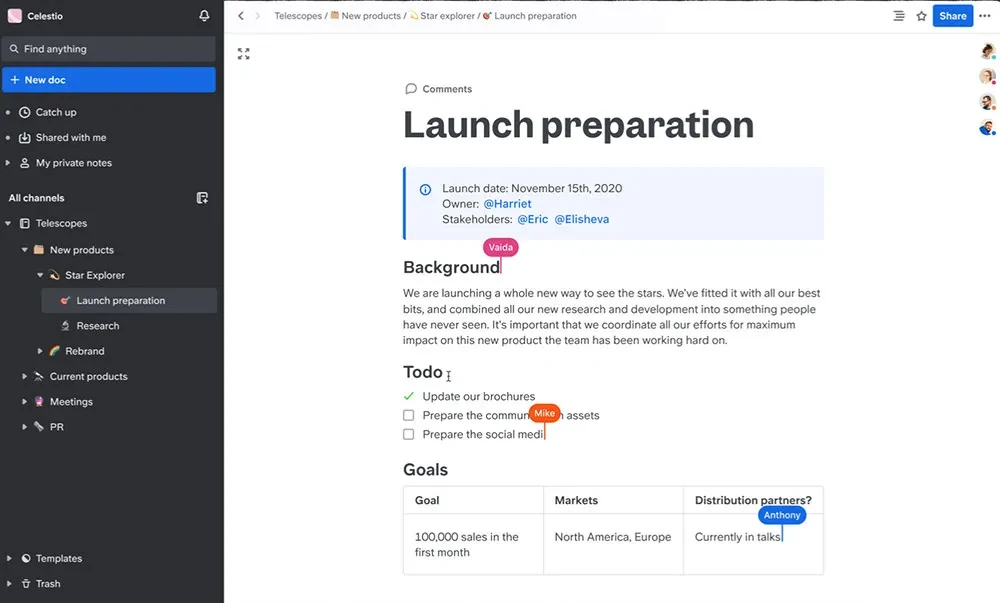Expand the Rebrand folder arrow
This screenshot has width=1000, height=603.
pos(40,351)
